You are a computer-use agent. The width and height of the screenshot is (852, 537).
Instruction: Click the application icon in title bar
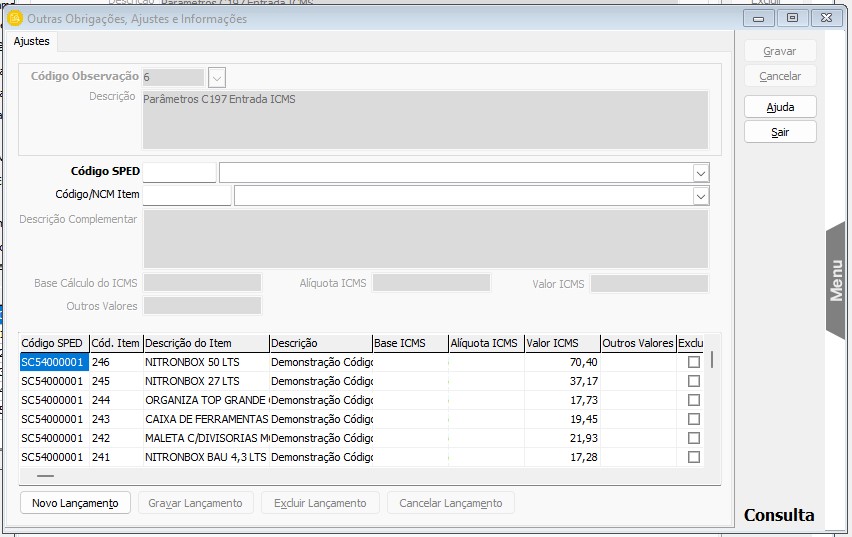coord(15,18)
